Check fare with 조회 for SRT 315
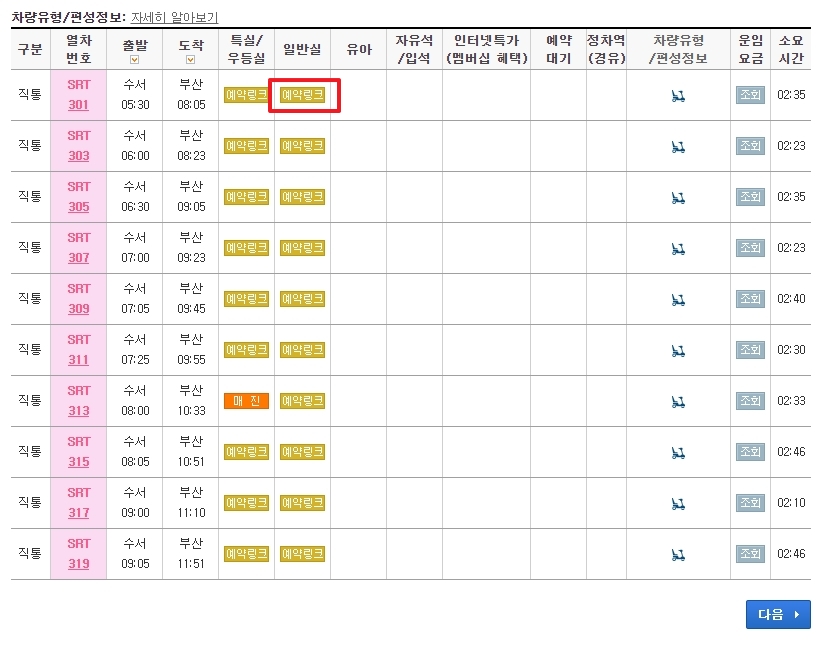This screenshot has width=825, height=649. 750,452
